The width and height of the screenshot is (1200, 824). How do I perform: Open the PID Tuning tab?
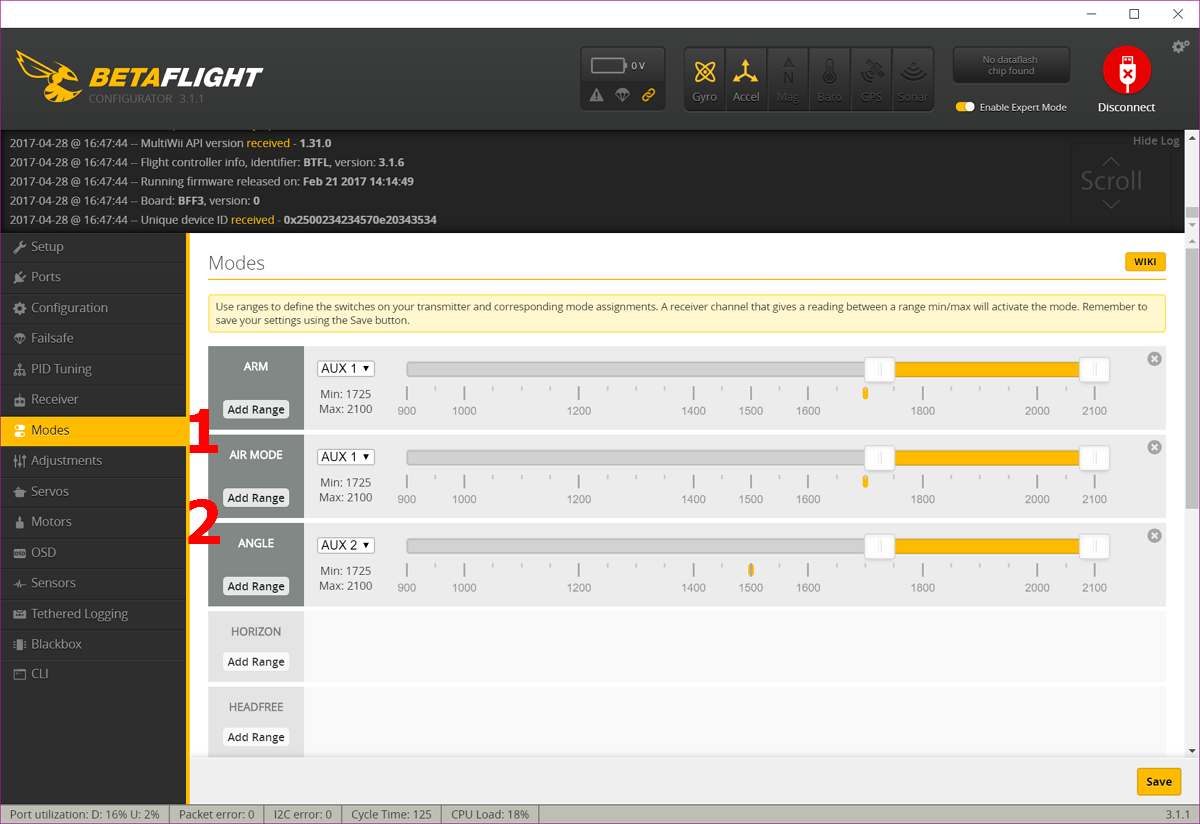pos(93,369)
